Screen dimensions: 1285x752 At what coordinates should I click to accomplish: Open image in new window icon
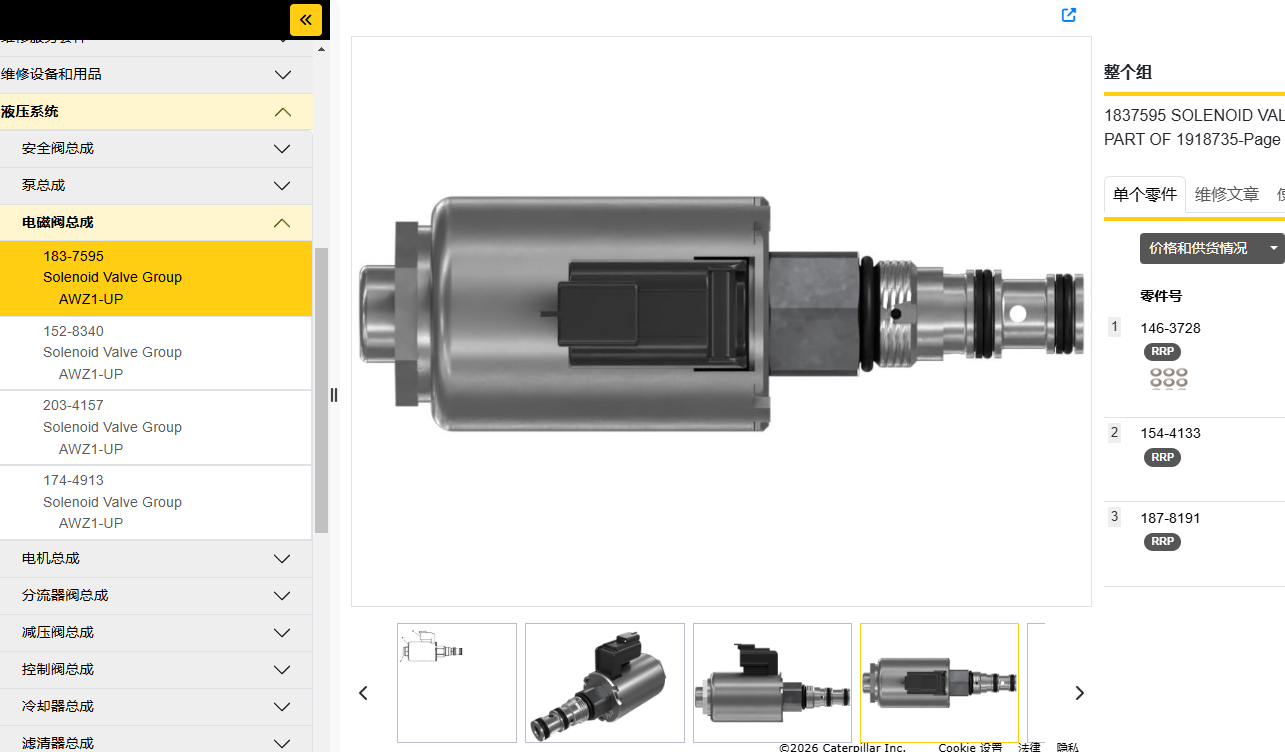1069,15
